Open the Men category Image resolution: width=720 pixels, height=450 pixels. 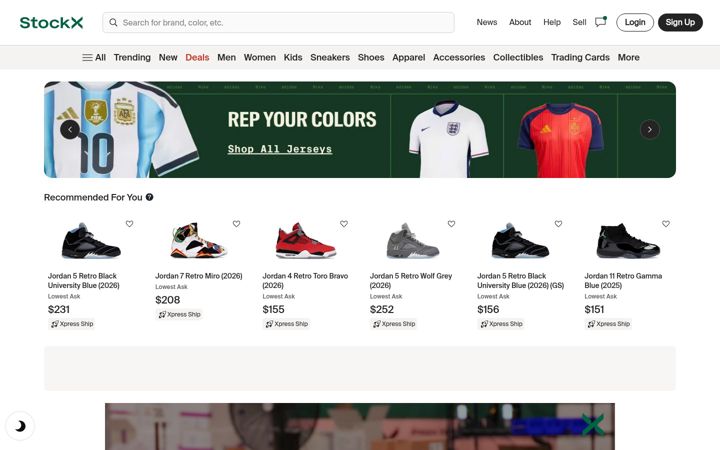(x=226, y=57)
